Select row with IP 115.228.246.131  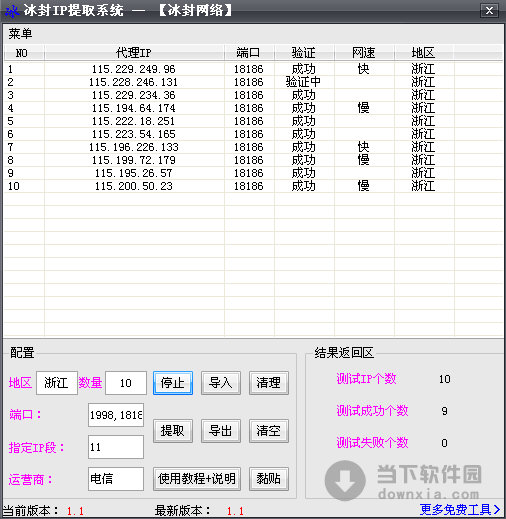coord(253,82)
